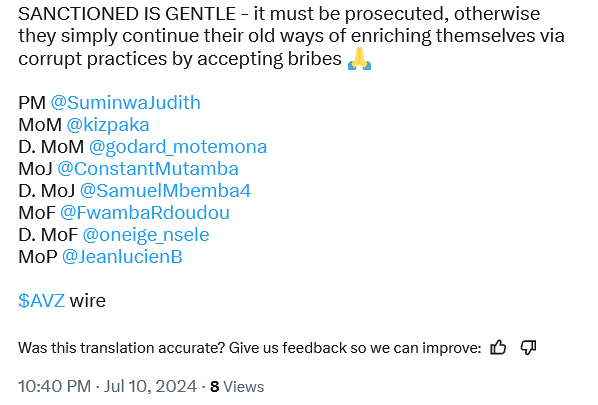Click the 'corrupt practices by accepting bribes' line

point(180,59)
